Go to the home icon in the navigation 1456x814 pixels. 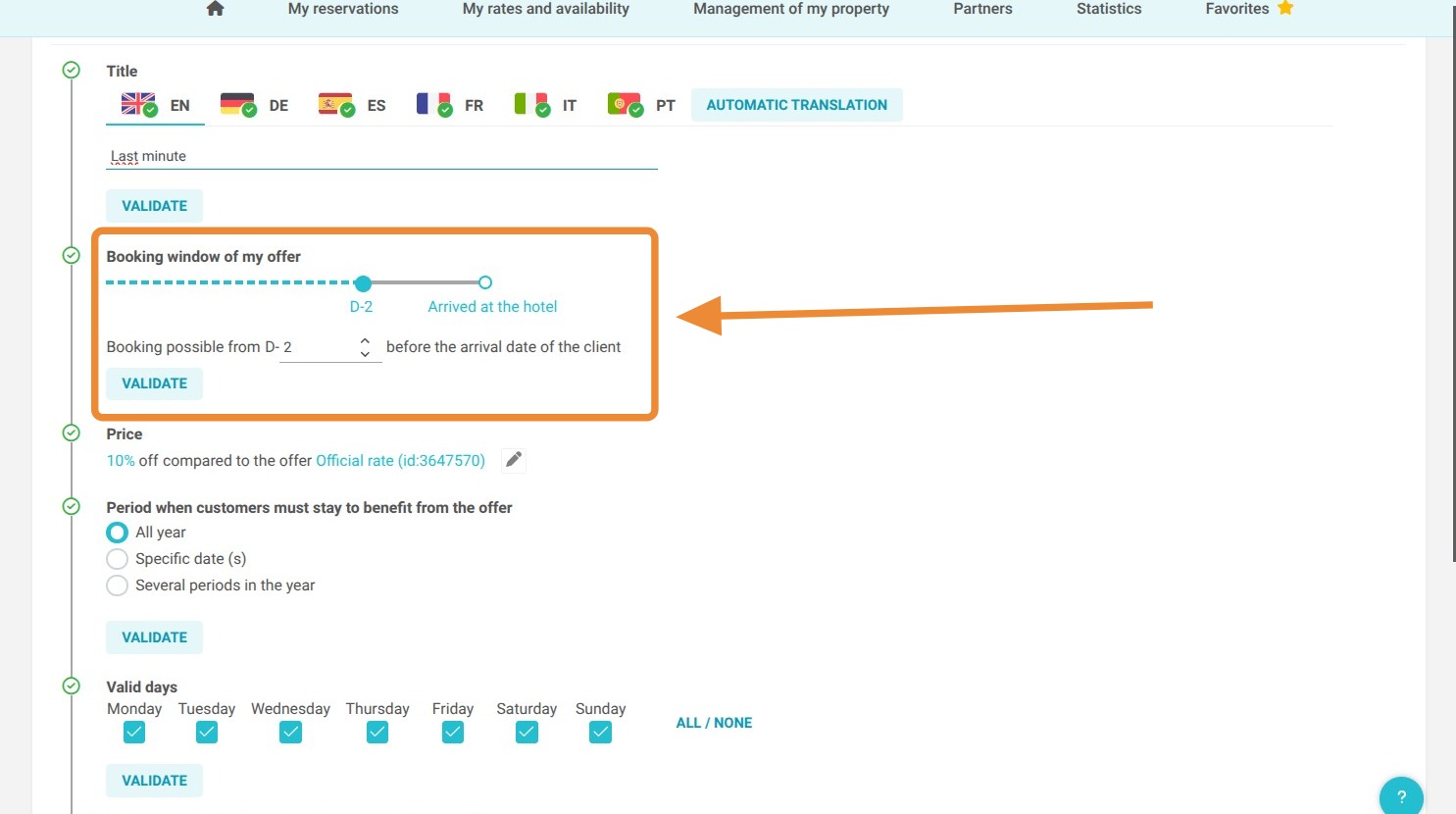216,9
